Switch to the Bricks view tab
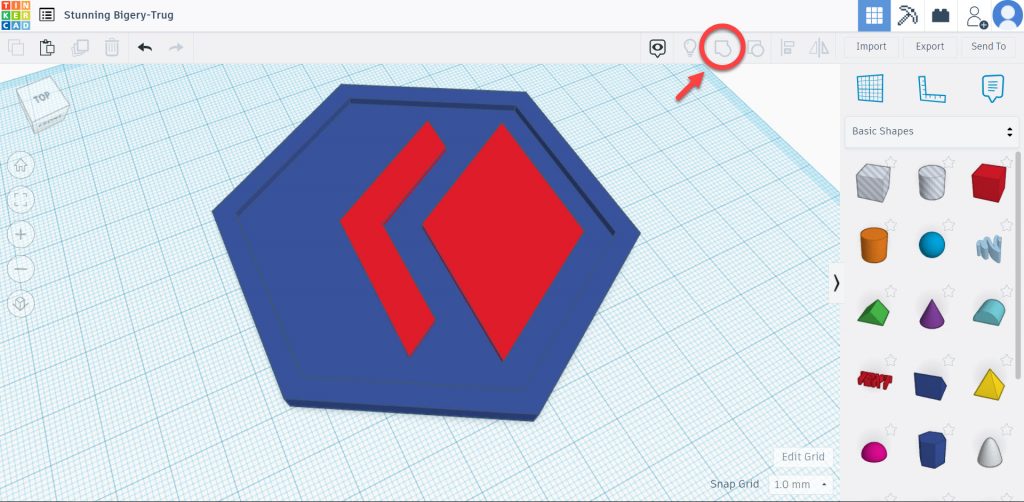The image size is (1024, 502). point(940,16)
